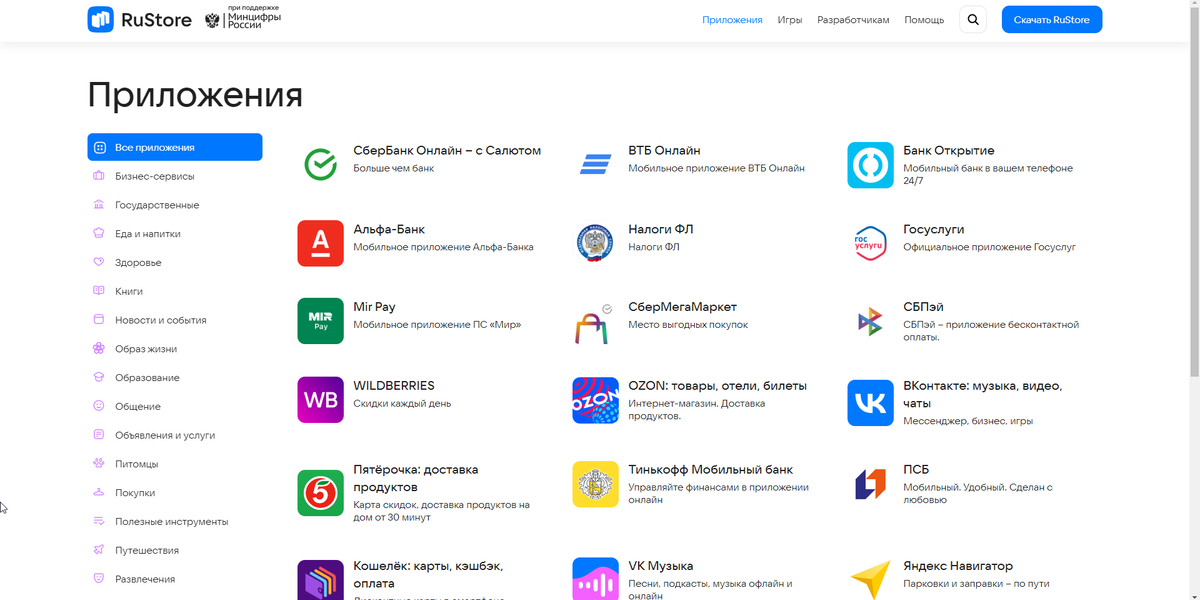
Task: Open the Разработчикам header link
Action: tap(853, 20)
